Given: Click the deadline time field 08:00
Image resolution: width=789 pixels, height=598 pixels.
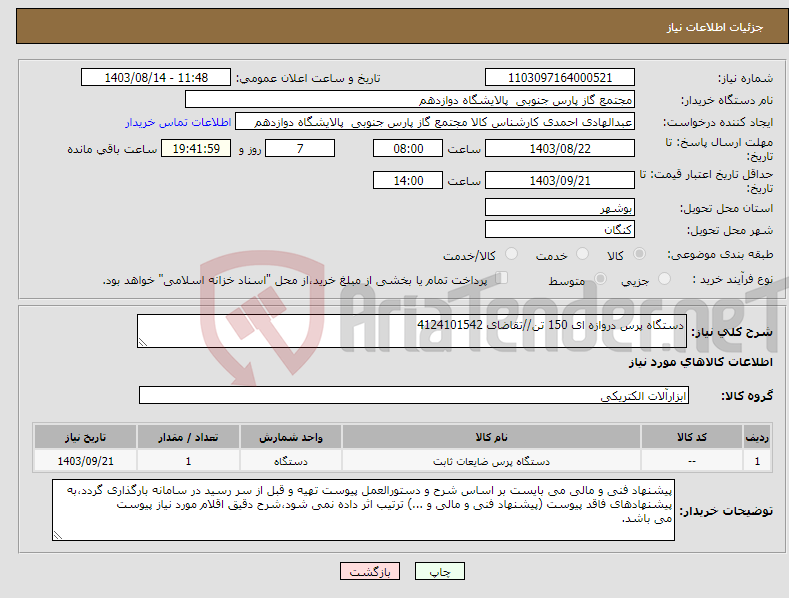Looking at the screenshot, I should click(x=408, y=148).
